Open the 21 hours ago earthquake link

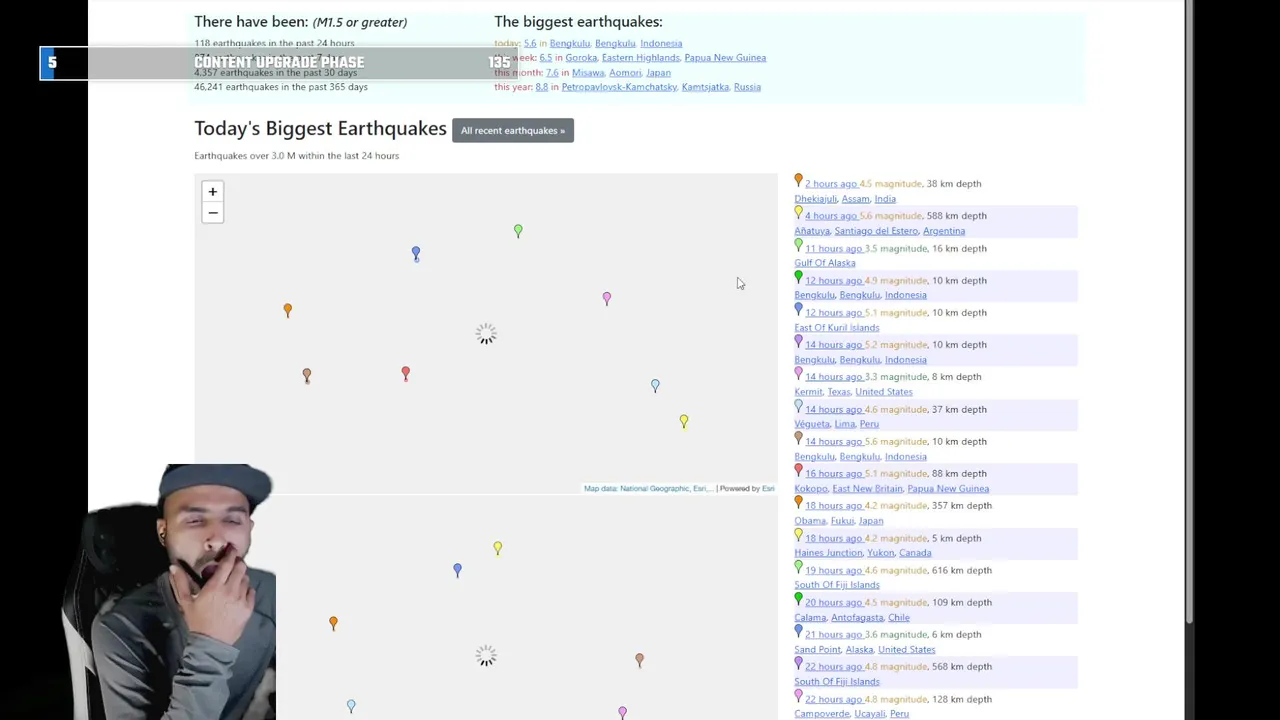[833, 635]
